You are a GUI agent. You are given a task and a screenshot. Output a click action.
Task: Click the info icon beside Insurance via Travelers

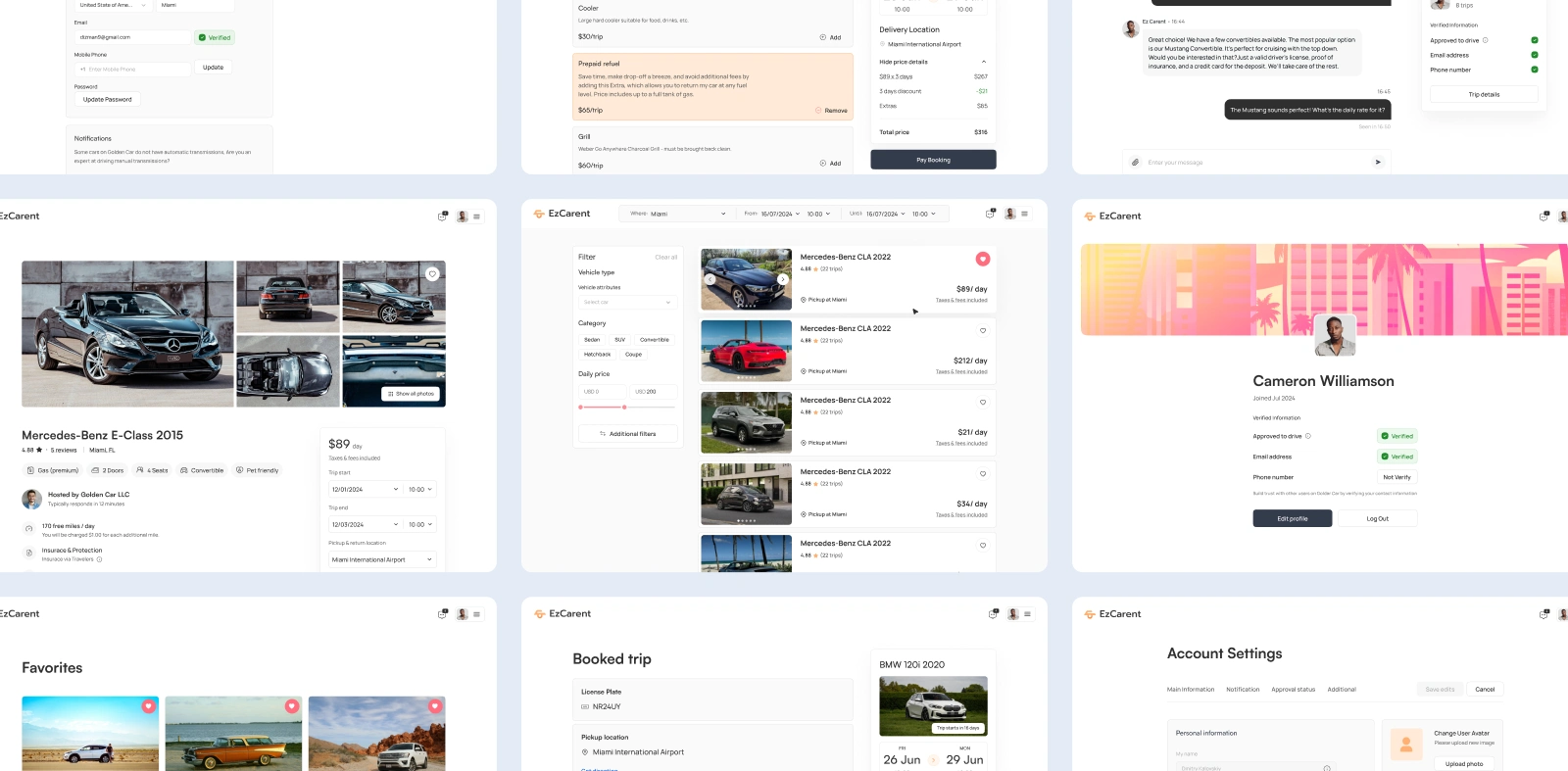point(99,559)
